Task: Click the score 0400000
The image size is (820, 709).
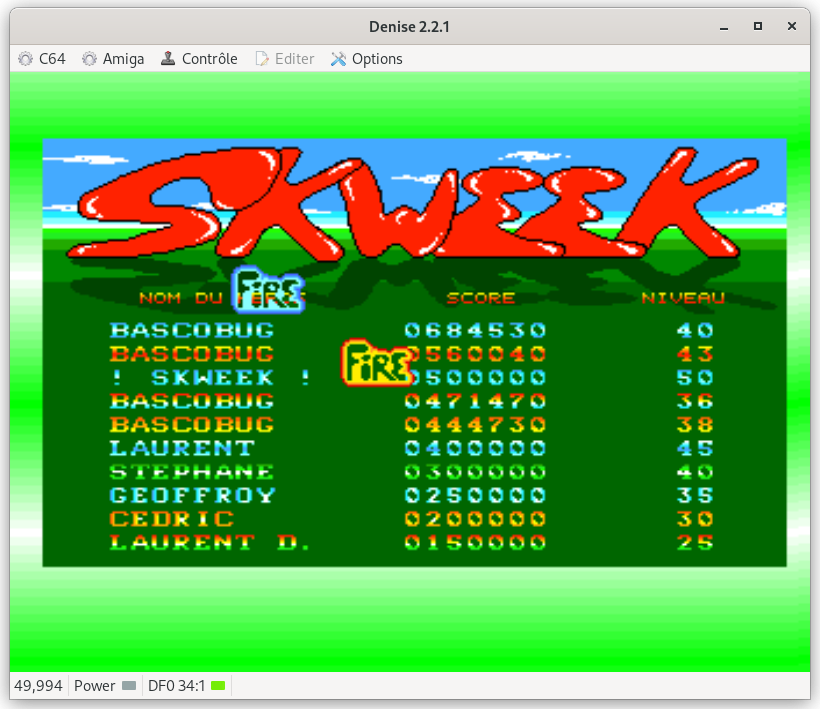Action: click(475, 448)
